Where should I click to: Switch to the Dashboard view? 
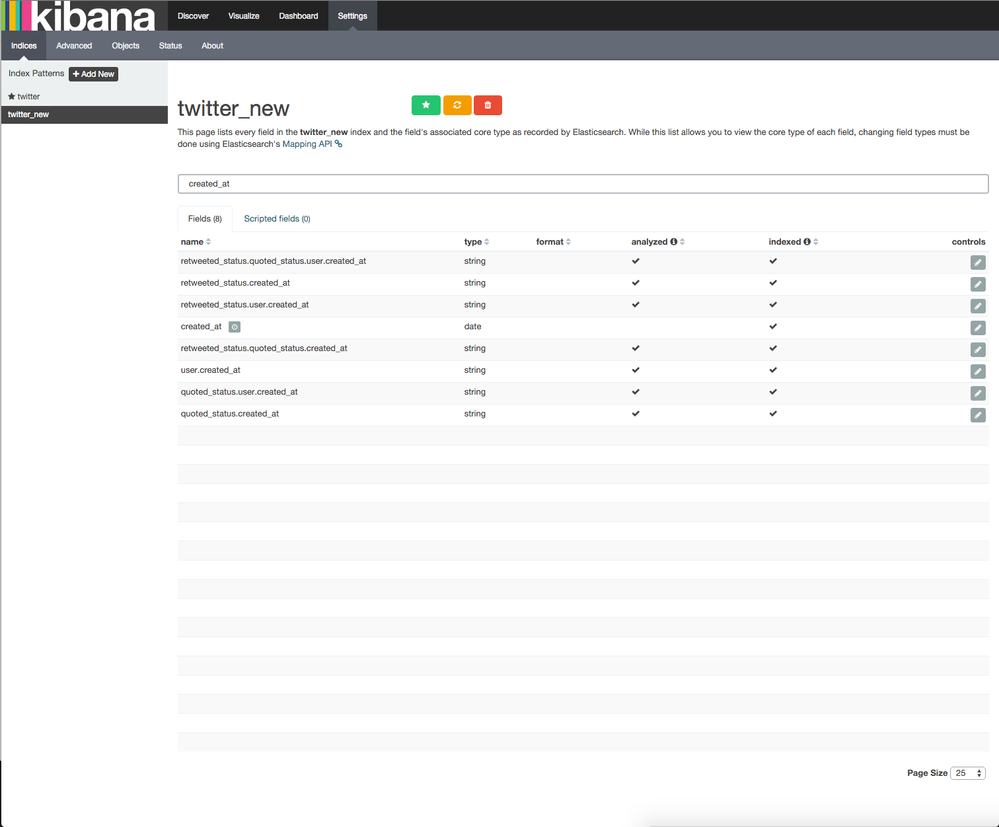tap(299, 15)
